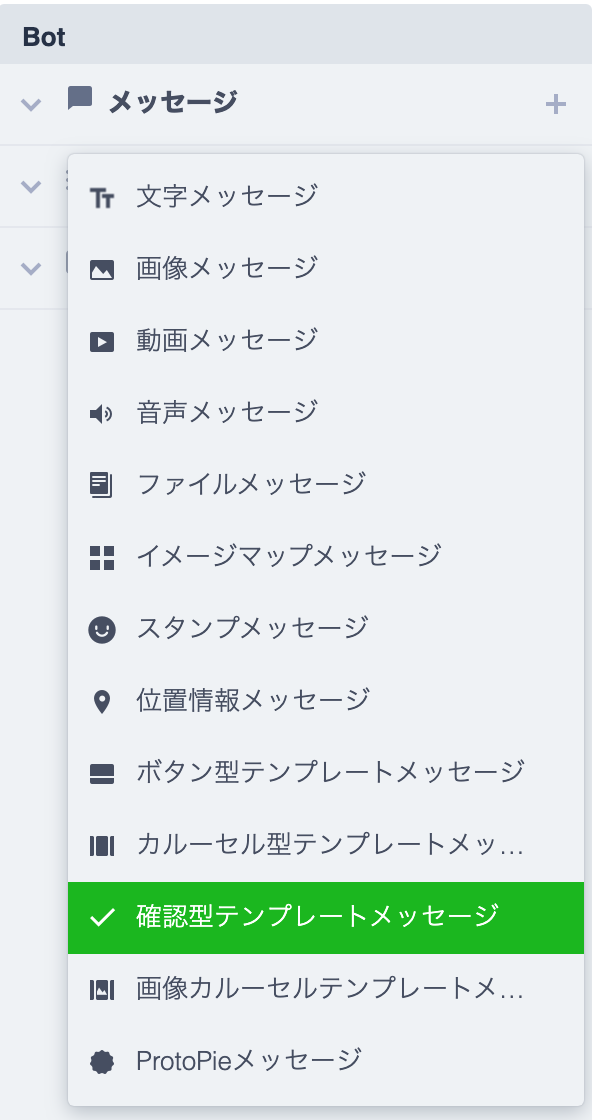Click the Bot header bar
The width and height of the screenshot is (592, 1120).
click(x=296, y=34)
